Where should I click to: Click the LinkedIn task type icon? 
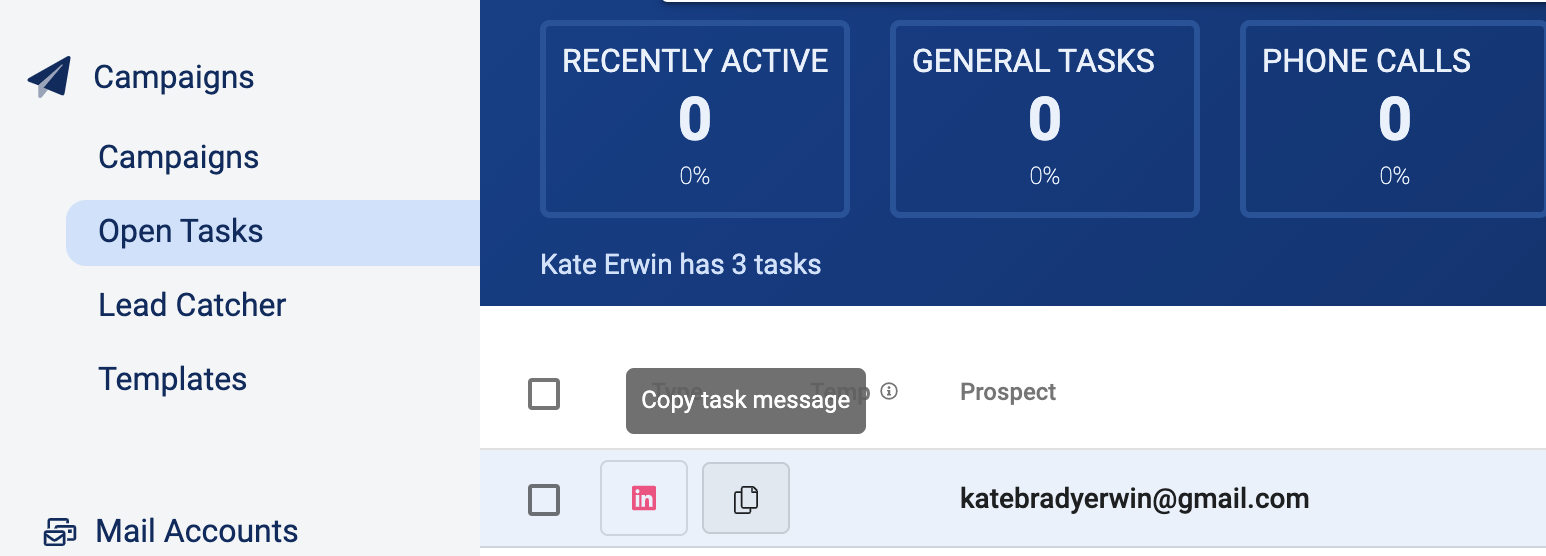[644, 498]
